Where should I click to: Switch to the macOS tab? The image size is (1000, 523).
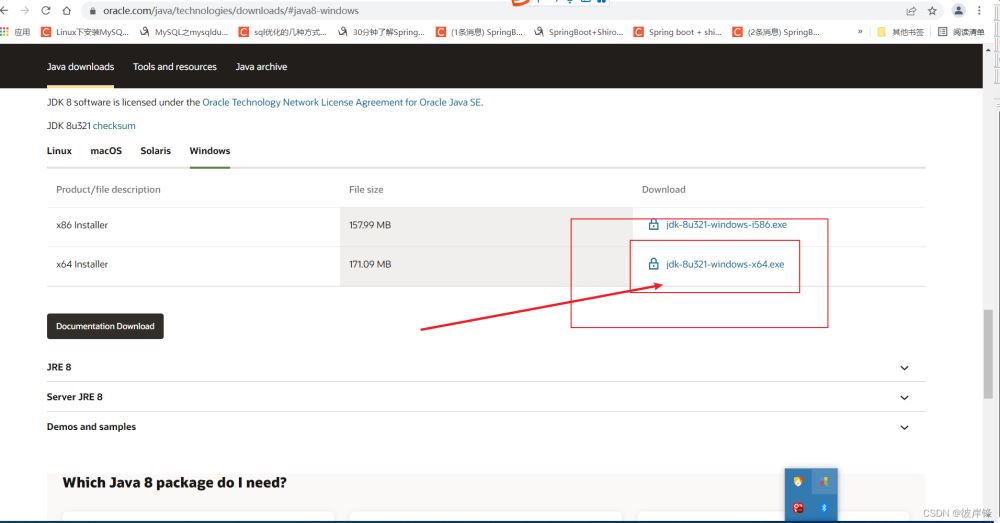click(106, 151)
